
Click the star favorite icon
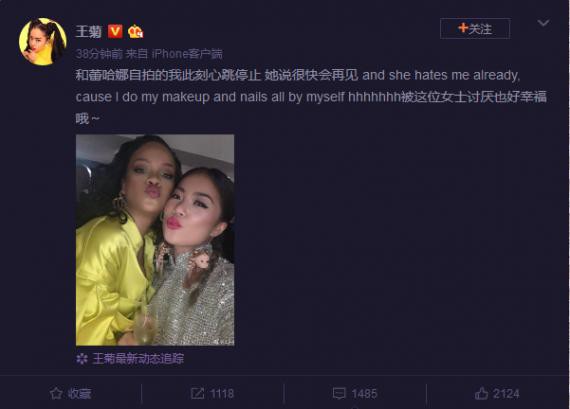(56, 393)
